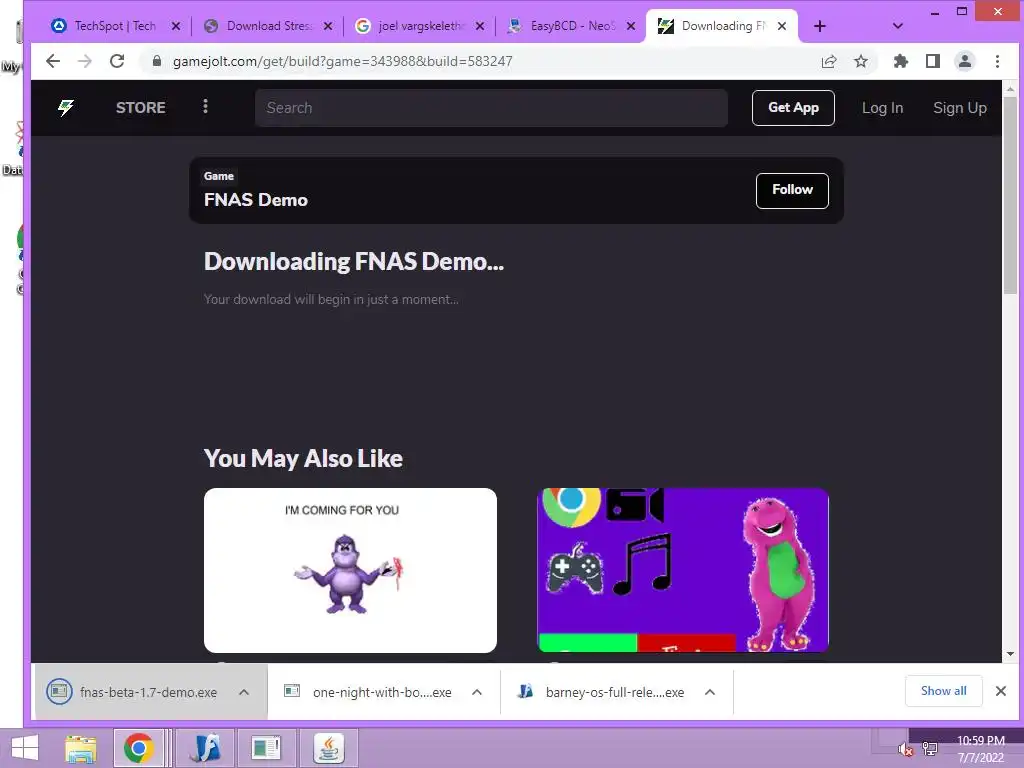Select the Chrome taskbar button
Image resolution: width=1024 pixels, height=768 pixels.
point(138,748)
